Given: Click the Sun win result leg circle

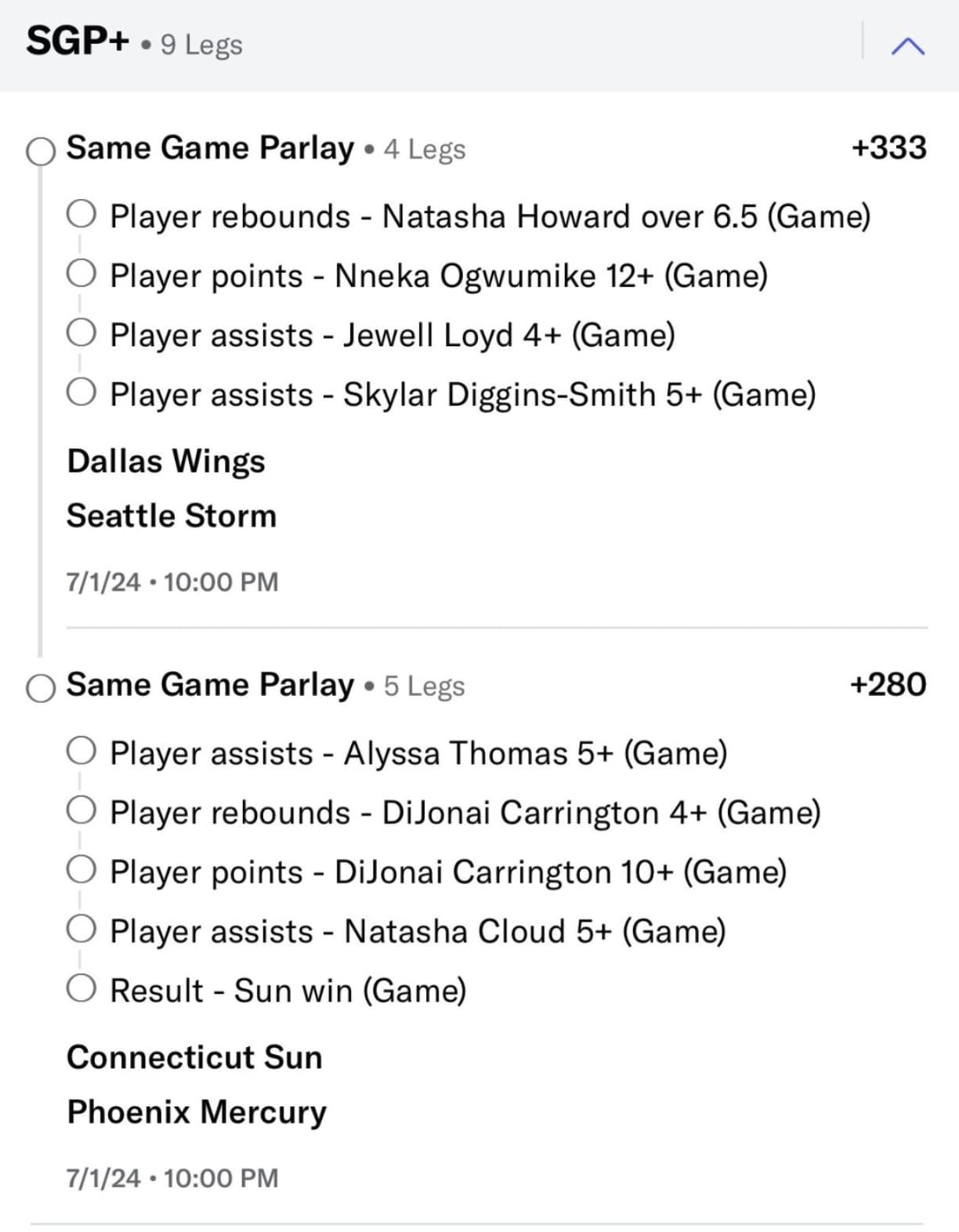Looking at the screenshot, I should click(81, 987).
